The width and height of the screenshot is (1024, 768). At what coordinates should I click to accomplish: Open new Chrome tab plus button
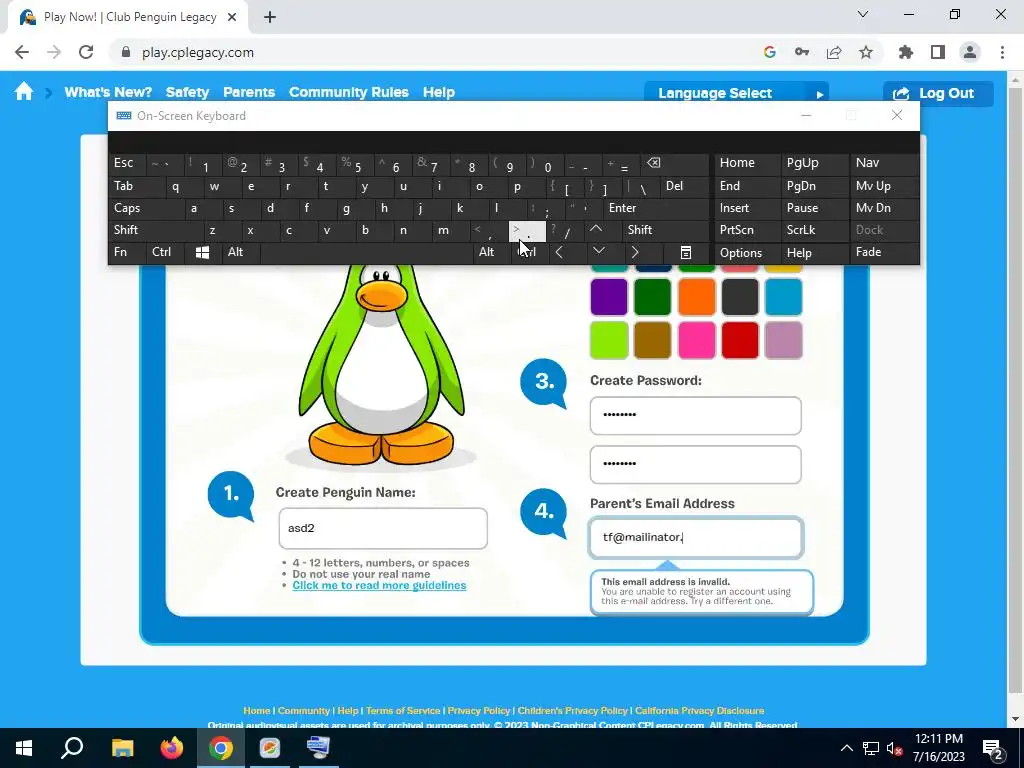coord(270,18)
